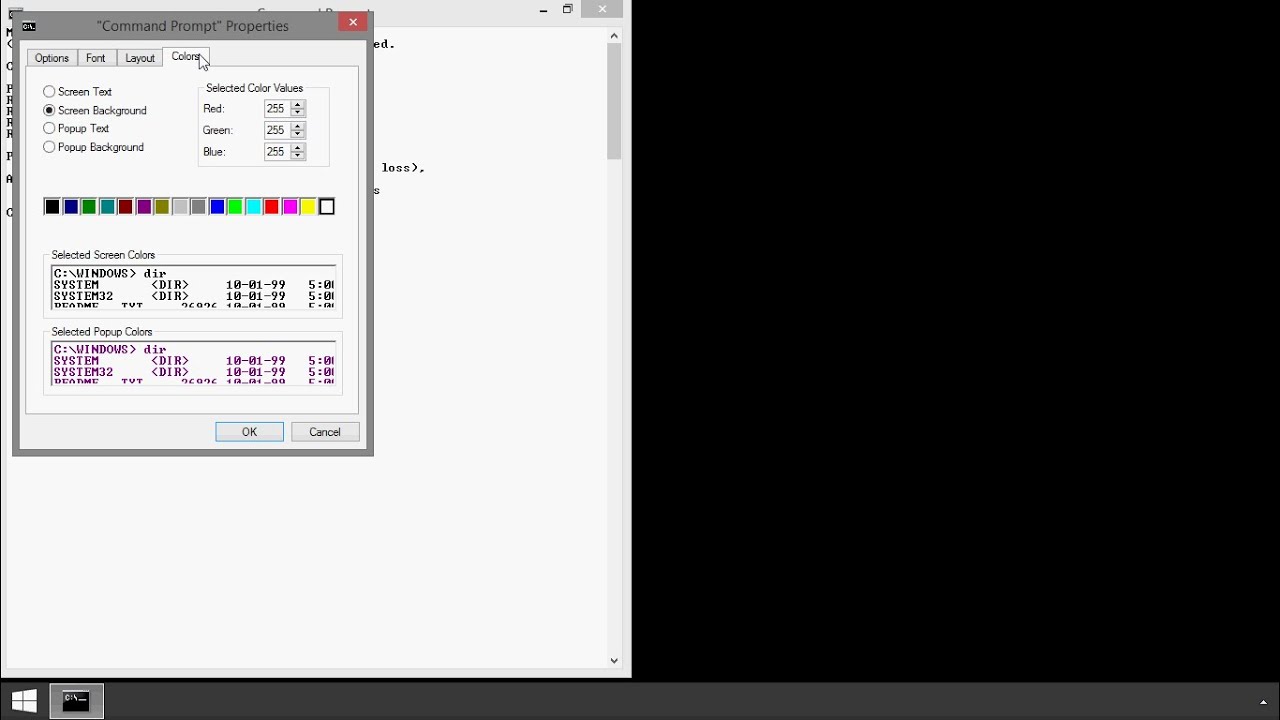
Task: Pick the olive color swatch
Action: tap(162, 207)
